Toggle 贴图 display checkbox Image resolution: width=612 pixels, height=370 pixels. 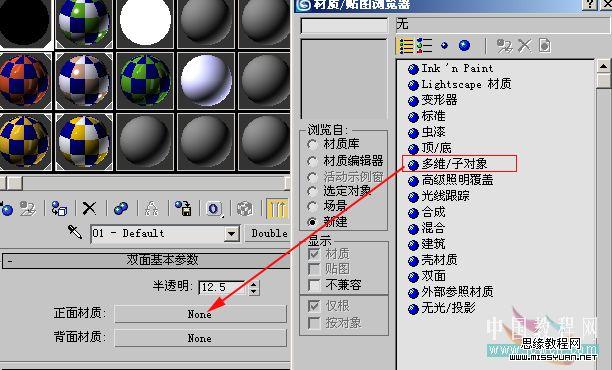click(314, 269)
